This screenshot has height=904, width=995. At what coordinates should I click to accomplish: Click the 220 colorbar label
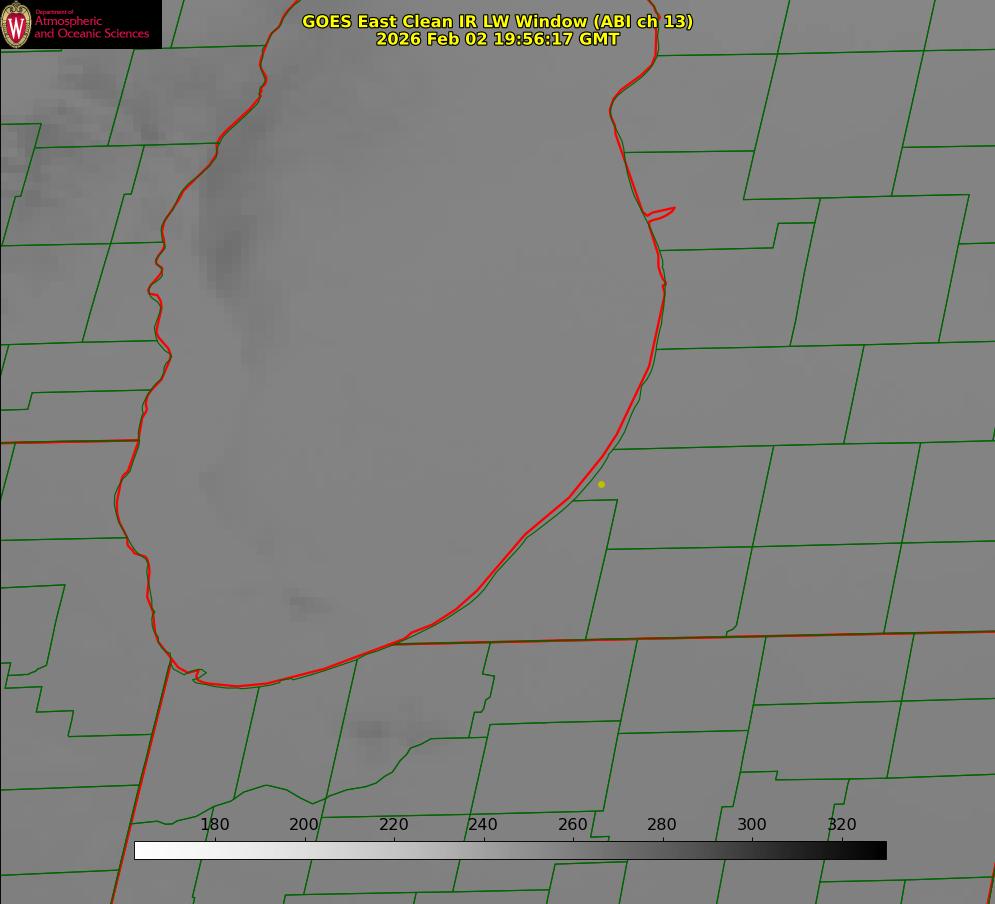[x=393, y=824]
